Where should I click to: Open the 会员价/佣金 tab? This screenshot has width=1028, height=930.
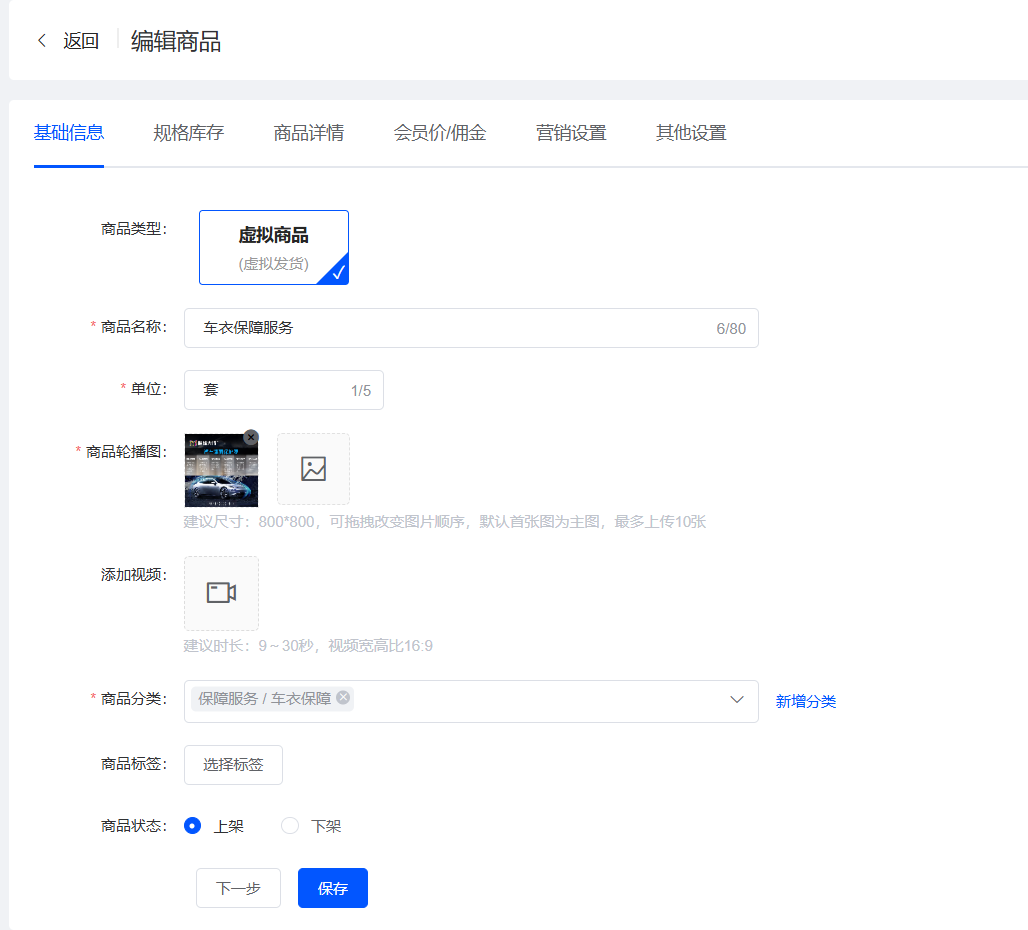440,133
